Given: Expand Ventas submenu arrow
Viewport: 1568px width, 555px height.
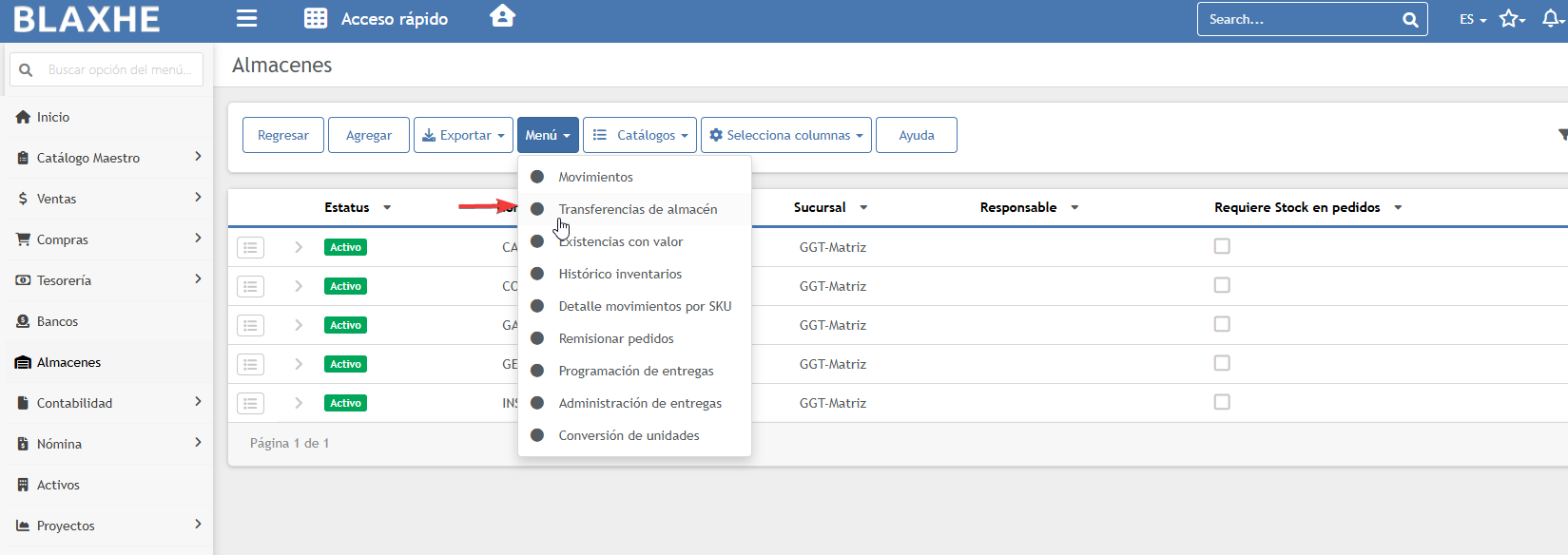Looking at the screenshot, I should click(x=198, y=197).
